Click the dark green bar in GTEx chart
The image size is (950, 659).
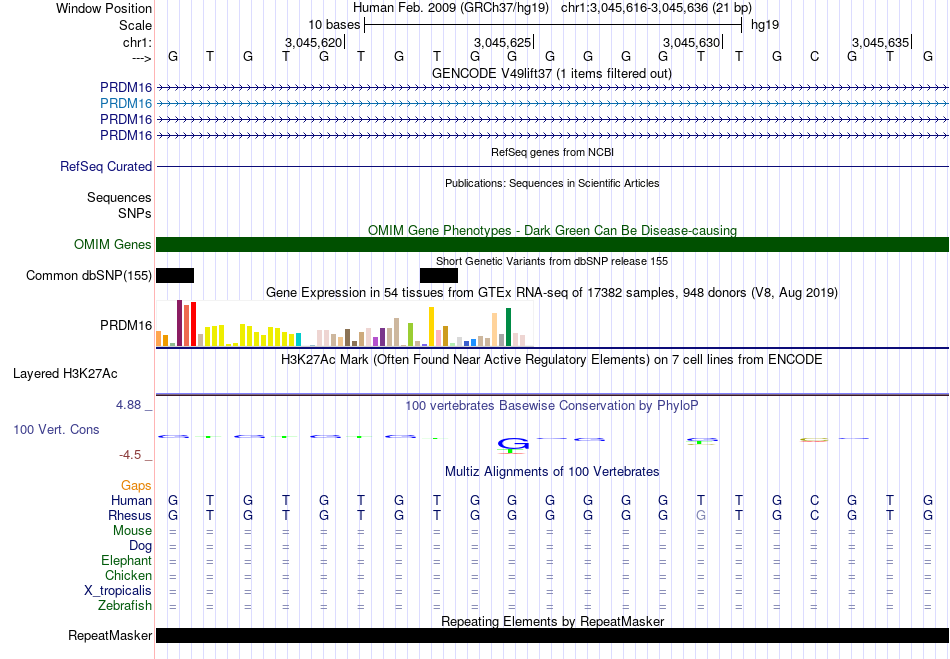508,327
